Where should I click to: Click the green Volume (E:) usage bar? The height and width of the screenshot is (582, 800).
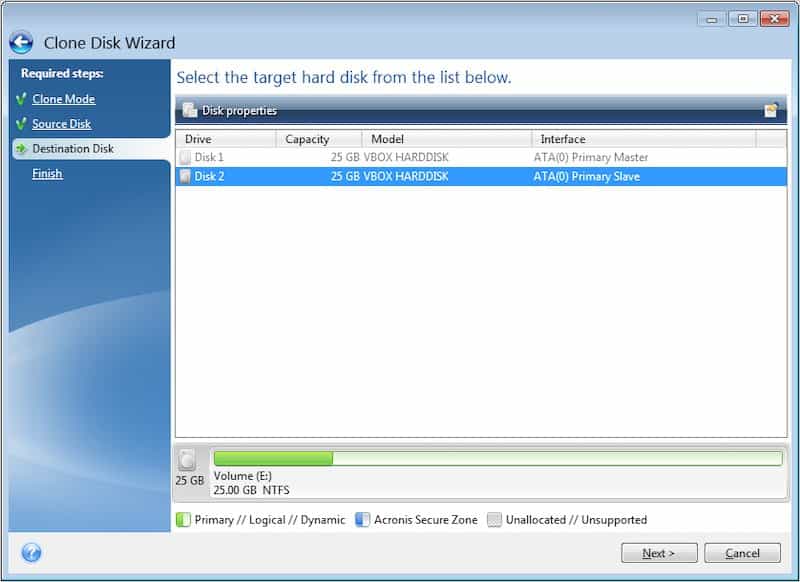click(x=498, y=459)
